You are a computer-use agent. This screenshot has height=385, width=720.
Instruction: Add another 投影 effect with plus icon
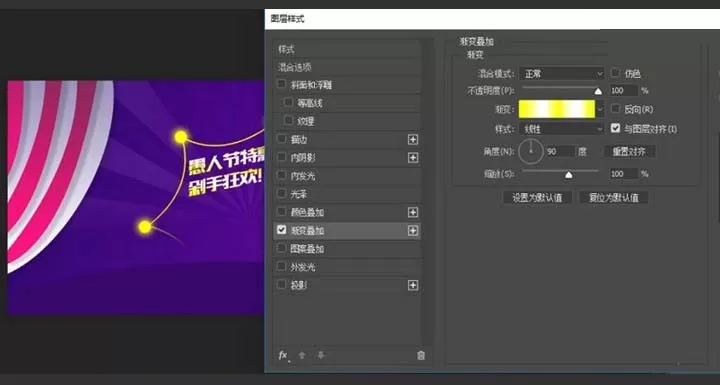point(413,285)
